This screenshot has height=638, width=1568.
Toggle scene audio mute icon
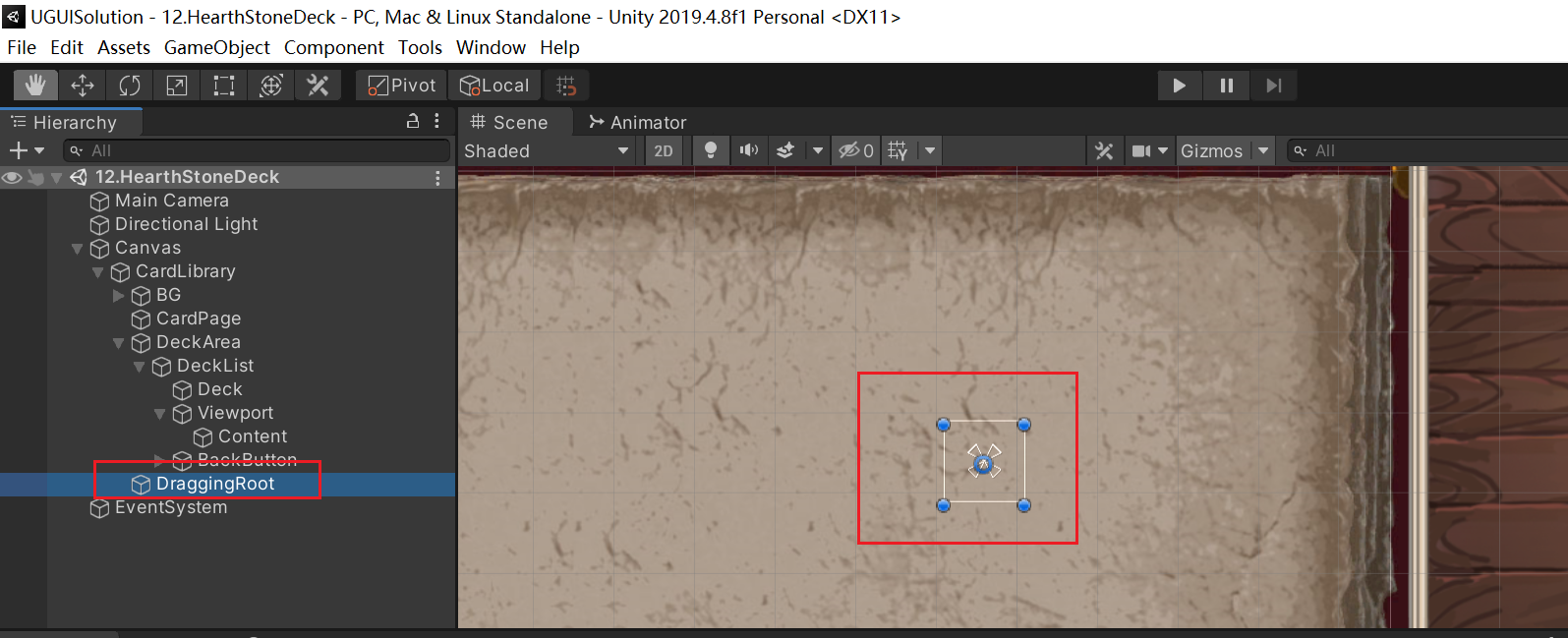(x=749, y=150)
